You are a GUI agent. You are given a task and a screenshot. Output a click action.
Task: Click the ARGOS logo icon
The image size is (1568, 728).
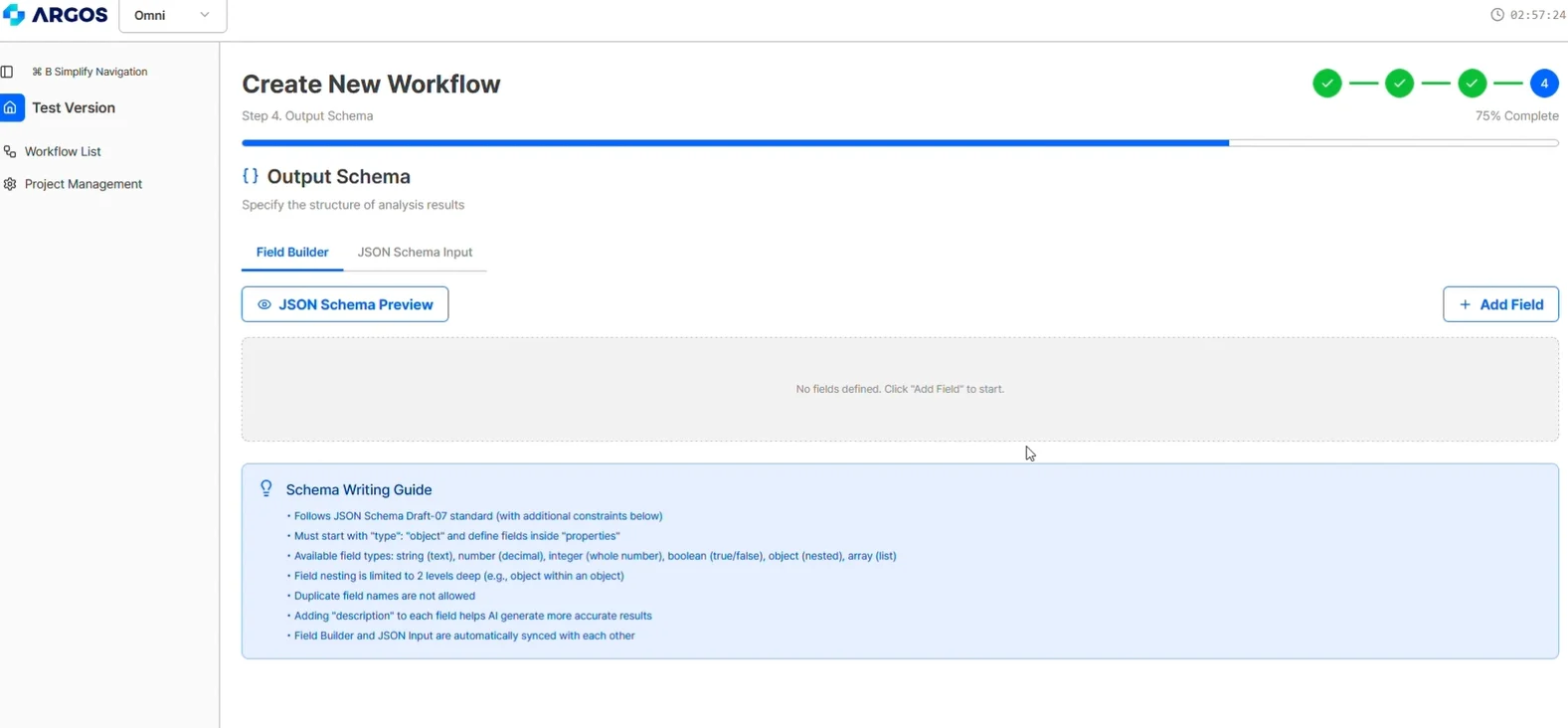14,15
